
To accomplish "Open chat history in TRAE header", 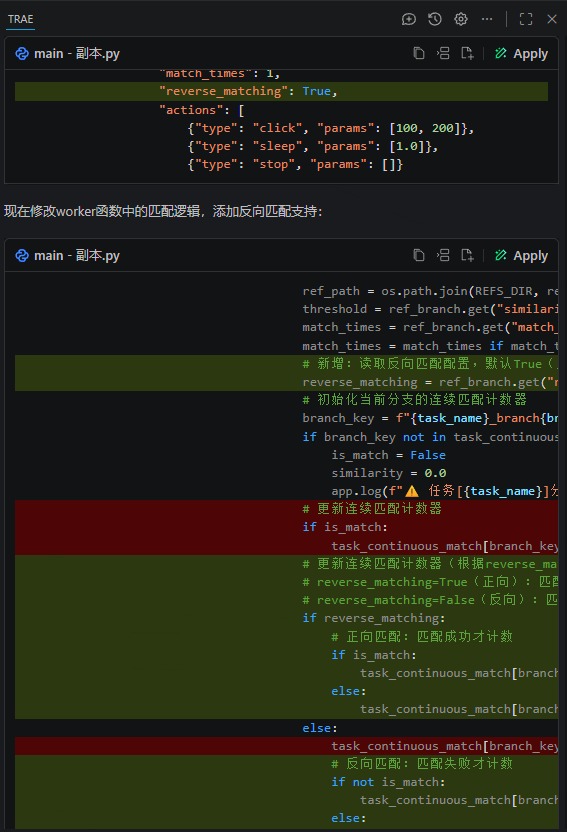I will [435, 19].
